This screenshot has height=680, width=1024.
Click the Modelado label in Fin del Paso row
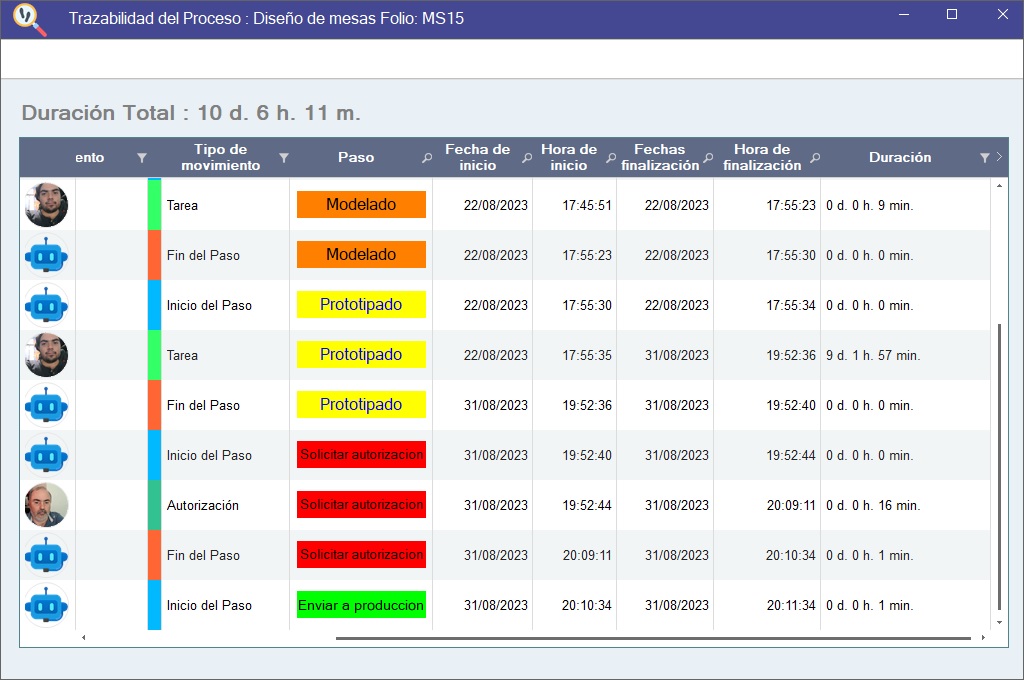pos(361,255)
